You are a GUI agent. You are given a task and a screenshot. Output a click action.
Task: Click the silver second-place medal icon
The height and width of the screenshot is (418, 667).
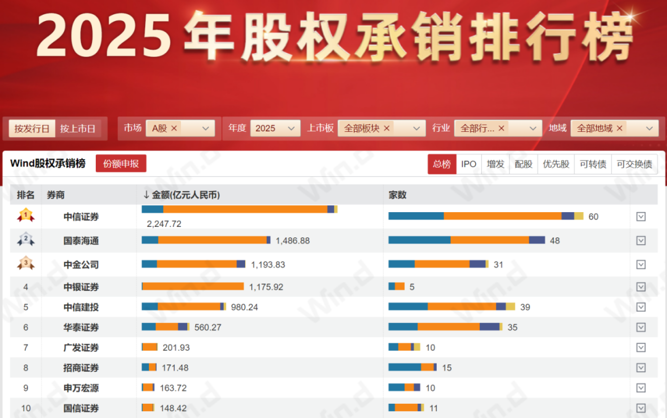click(25, 240)
